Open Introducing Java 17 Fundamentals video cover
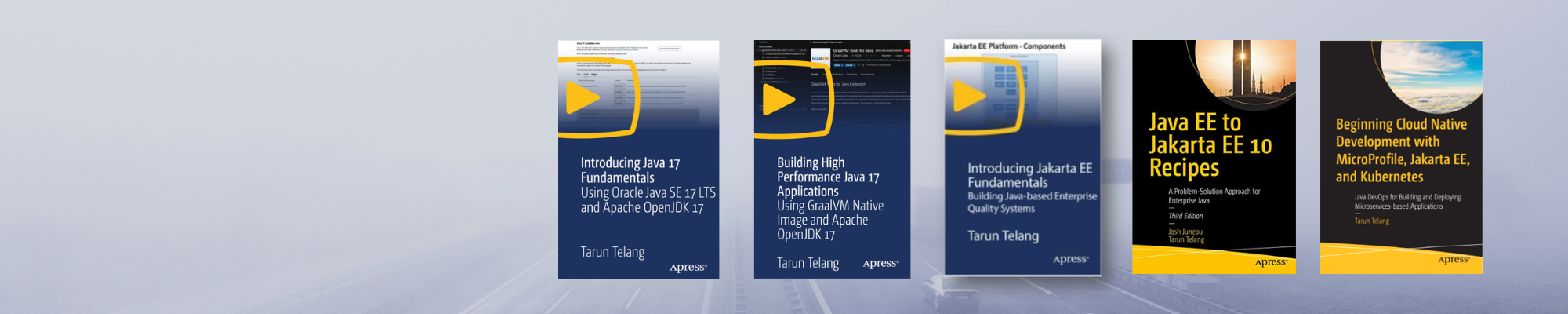Image resolution: width=1568 pixels, height=314 pixels. [638, 159]
